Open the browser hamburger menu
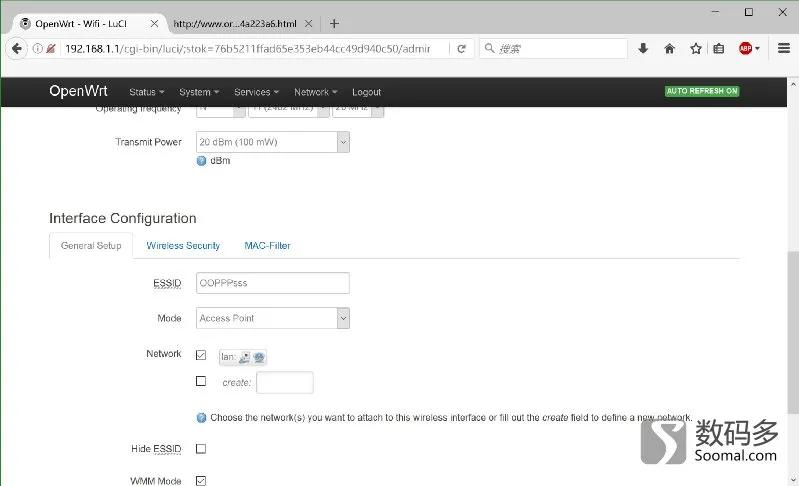 [x=784, y=48]
